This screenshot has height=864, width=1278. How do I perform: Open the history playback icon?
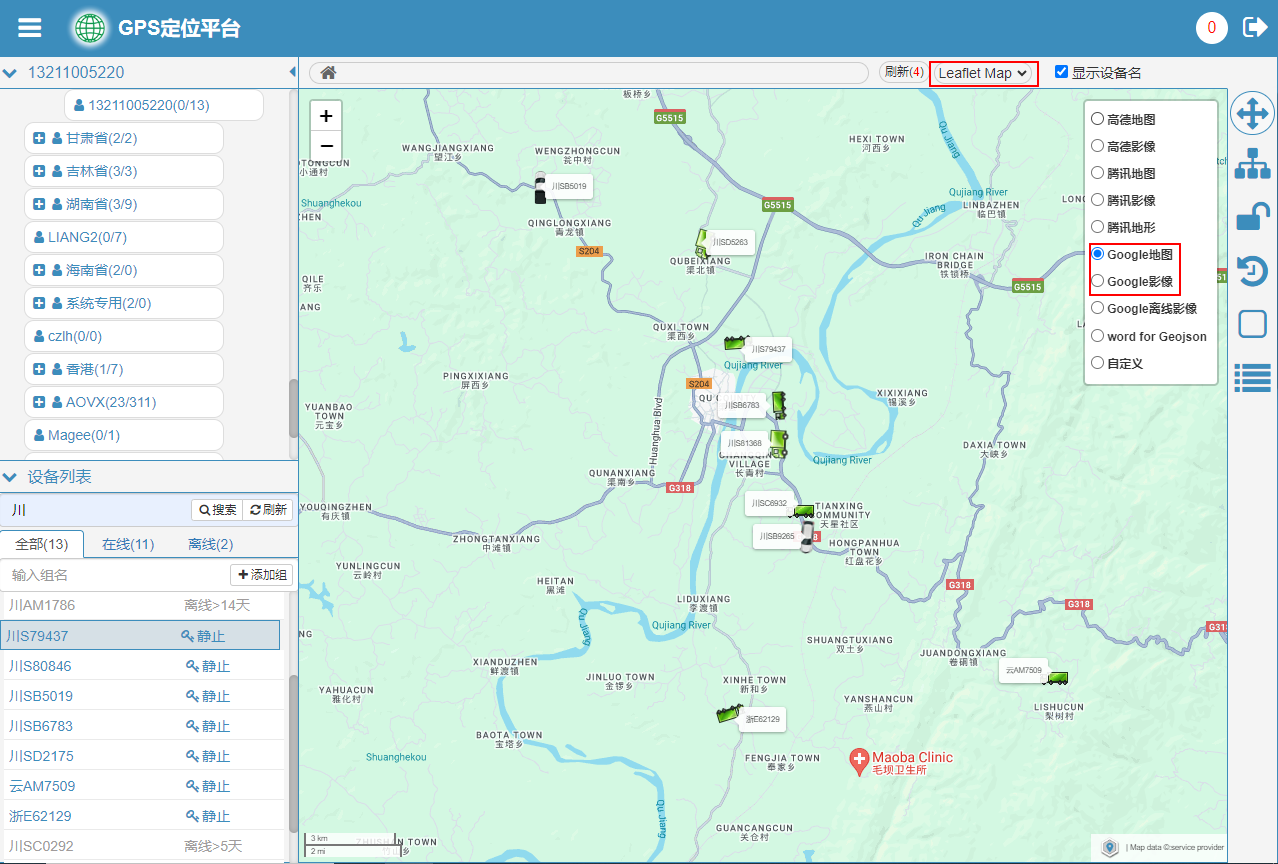click(1252, 270)
